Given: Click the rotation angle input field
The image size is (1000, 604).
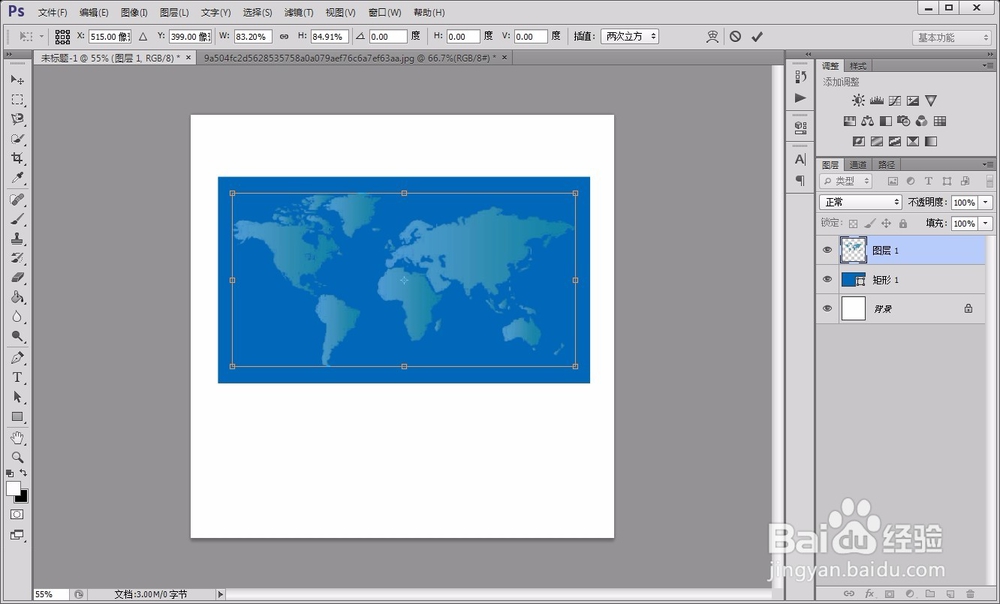Looking at the screenshot, I should (388, 37).
